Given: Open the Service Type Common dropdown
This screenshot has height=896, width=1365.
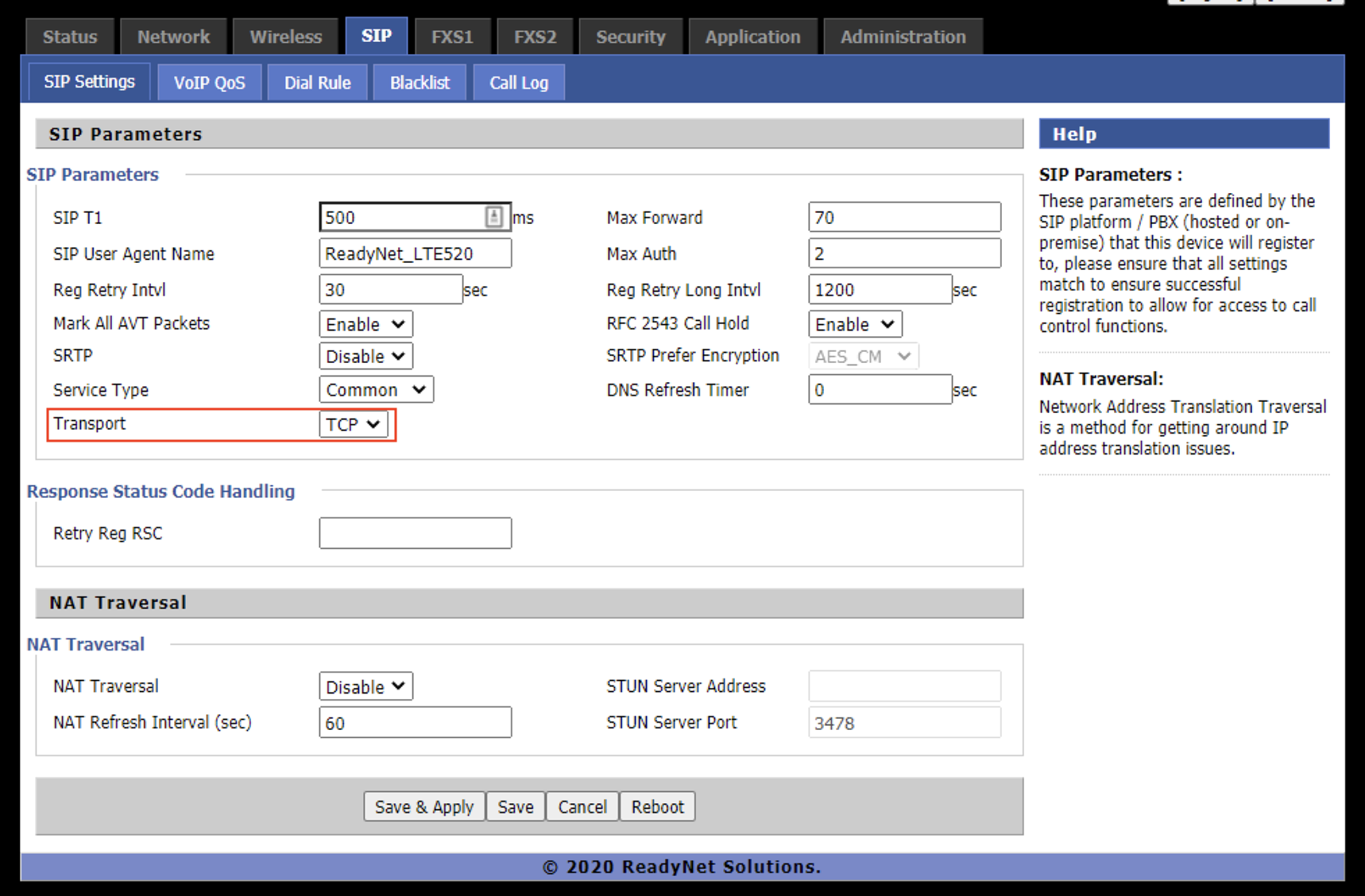Looking at the screenshot, I should pyautogui.click(x=377, y=390).
